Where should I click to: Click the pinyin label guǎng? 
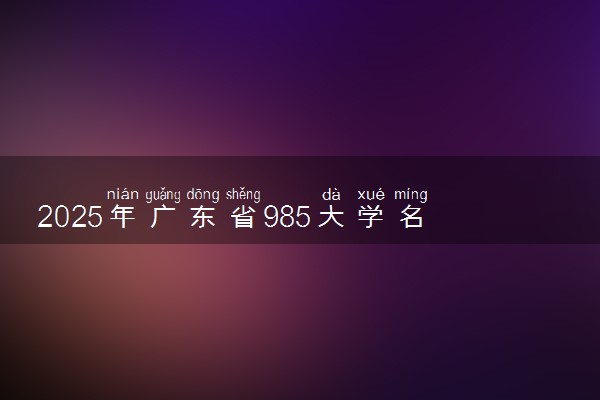click(x=163, y=195)
